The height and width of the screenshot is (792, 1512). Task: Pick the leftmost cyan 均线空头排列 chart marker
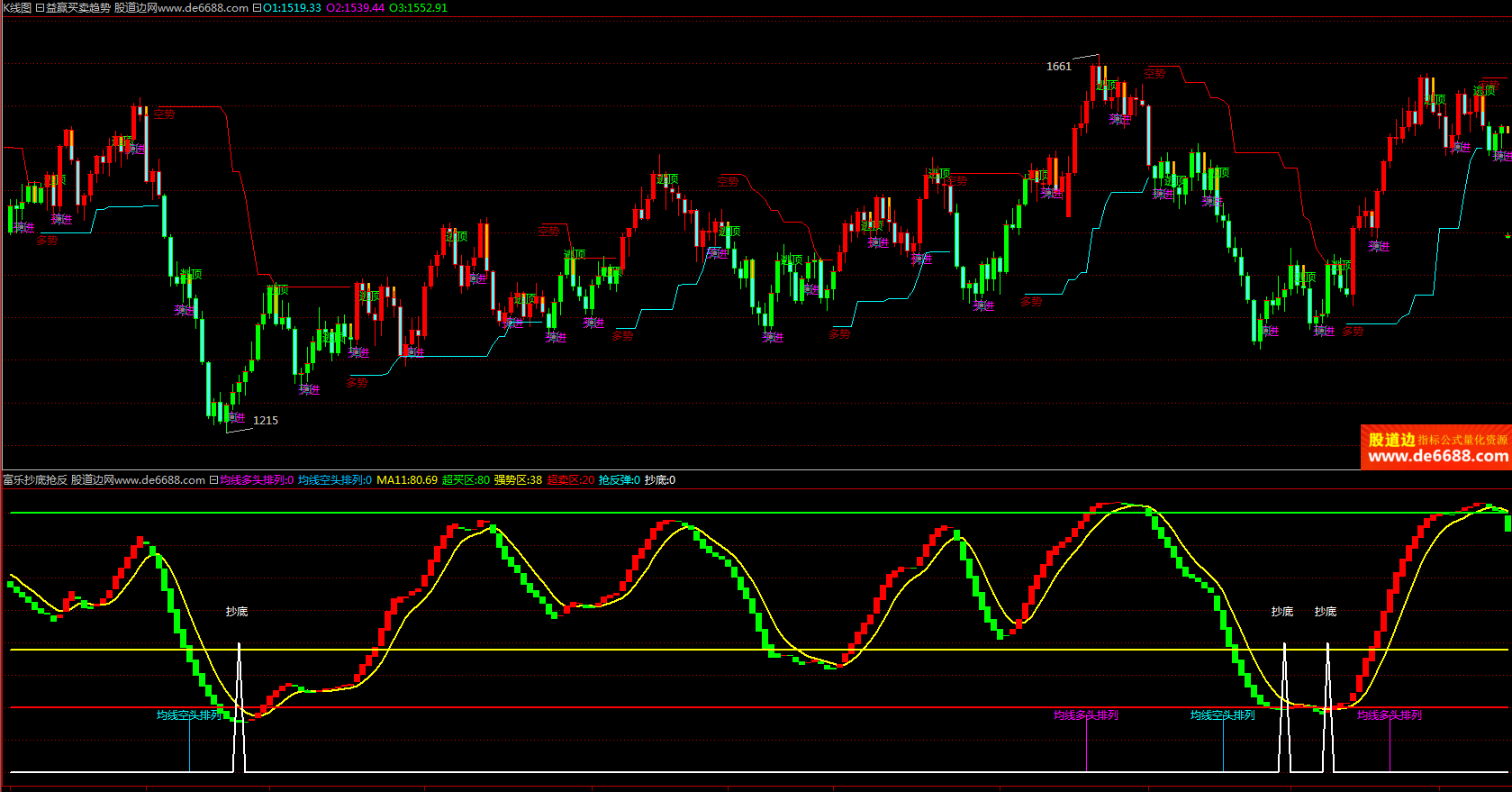click(x=189, y=715)
